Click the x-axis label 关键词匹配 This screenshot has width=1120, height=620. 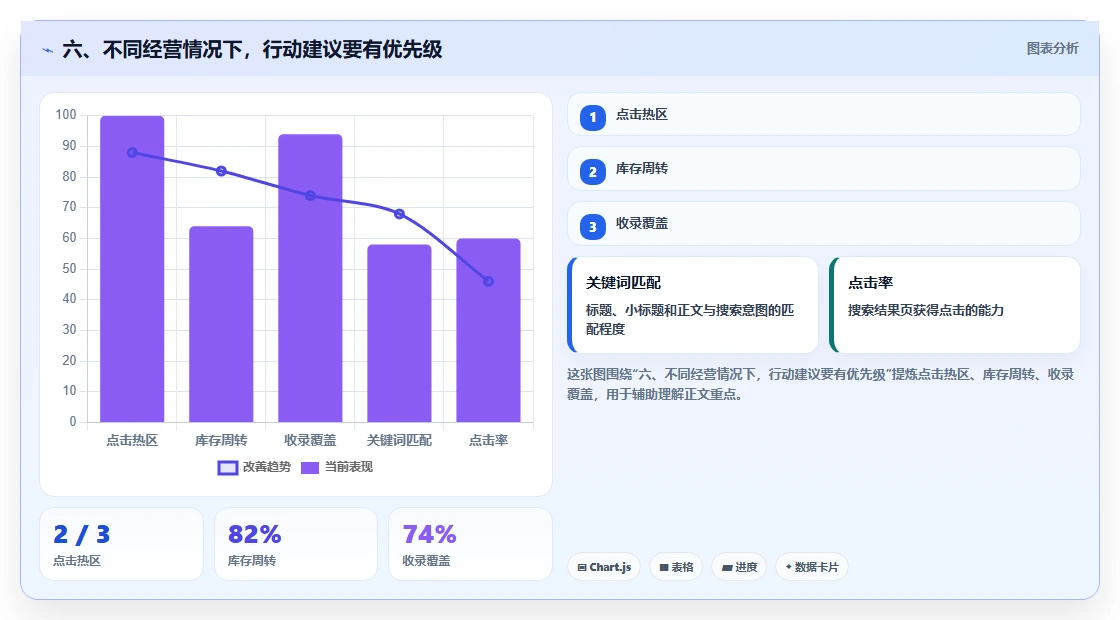399,441
